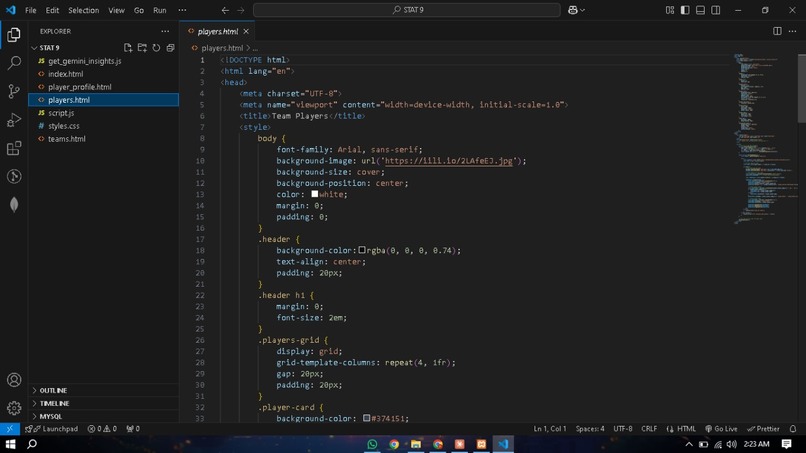The width and height of the screenshot is (806, 453).
Task: Open the Go menu
Action: (x=139, y=10)
